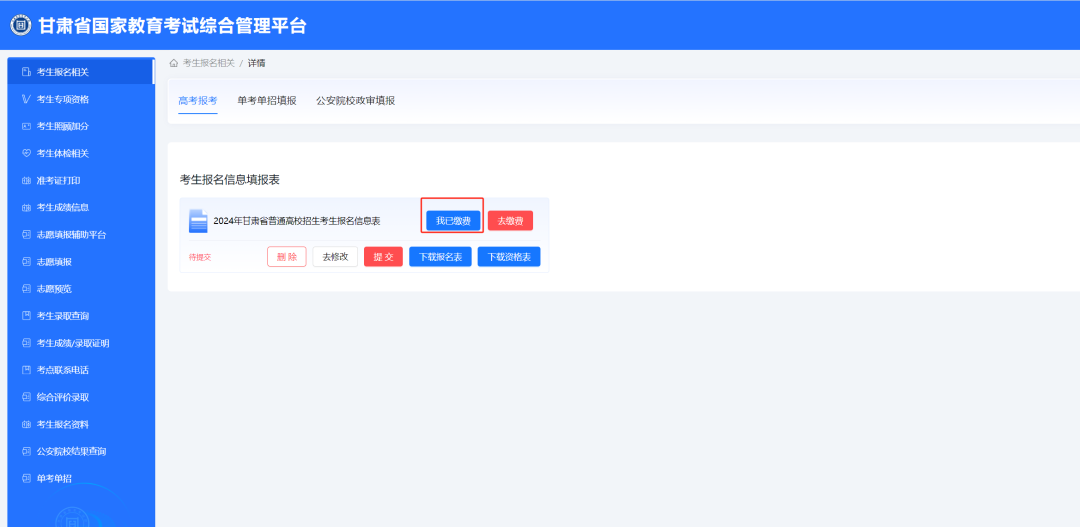Screen dimensions: 1080x527
Task: Switch to the 单考单招填报 tab
Action: click(267, 101)
